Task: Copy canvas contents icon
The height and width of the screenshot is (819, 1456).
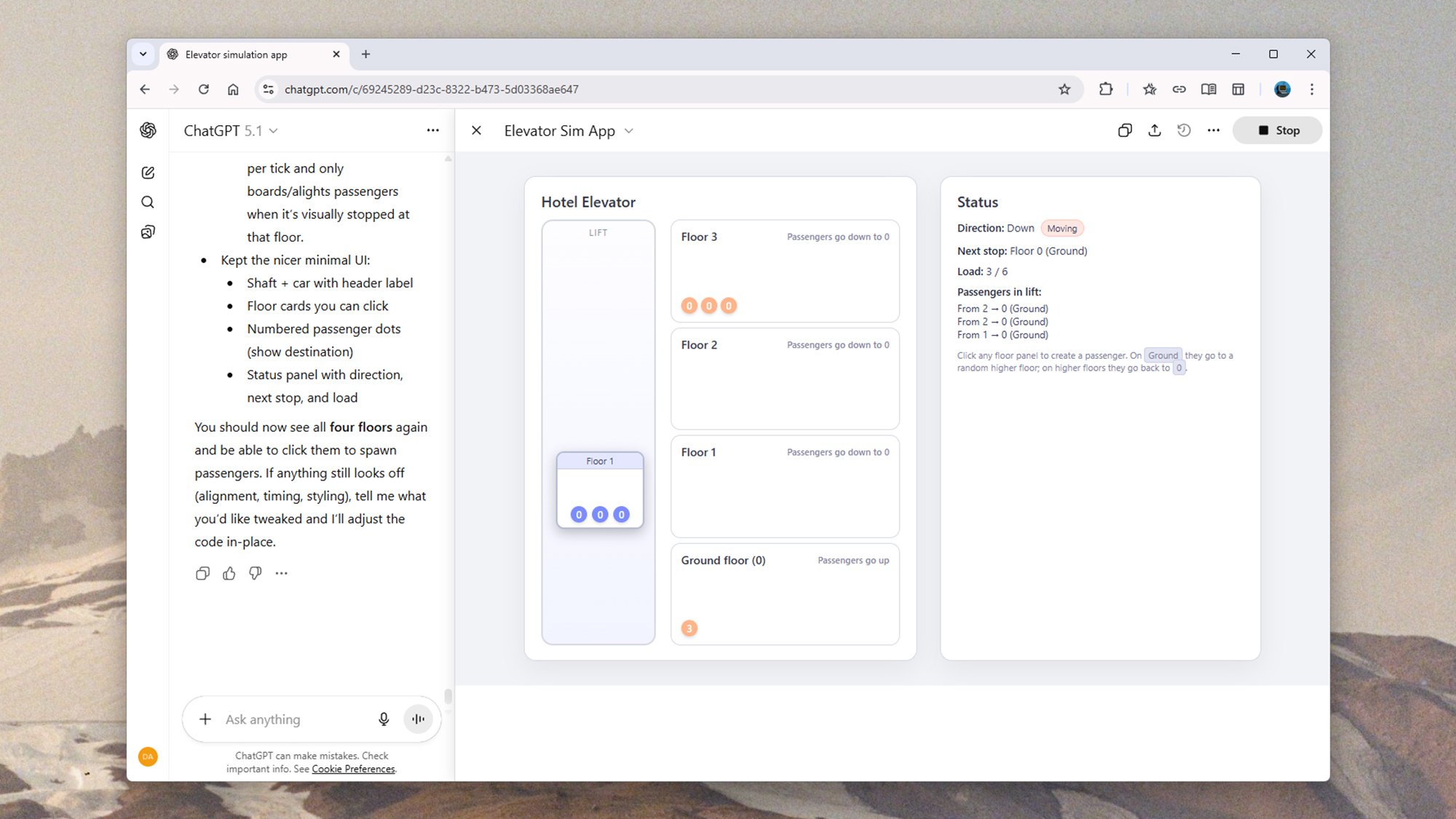Action: coord(1125,130)
